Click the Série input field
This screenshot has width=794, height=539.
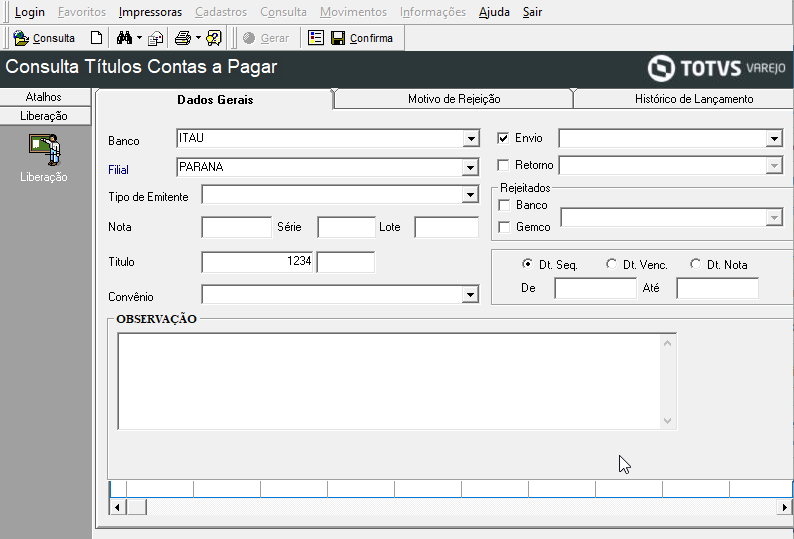pos(346,227)
